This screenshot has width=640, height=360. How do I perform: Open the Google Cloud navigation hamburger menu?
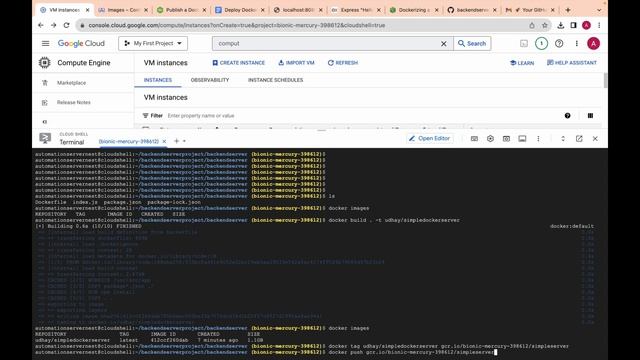click(x=45, y=43)
